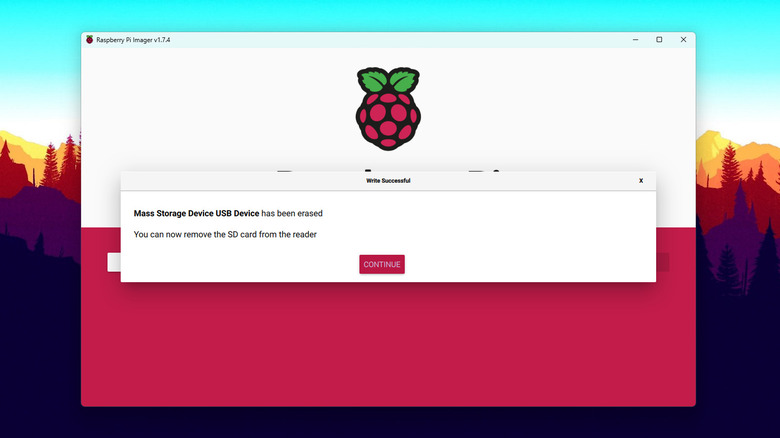The width and height of the screenshot is (780, 438).
Task: Click the large Raspberry Pi logo
Action: click(x=389, y=109)
